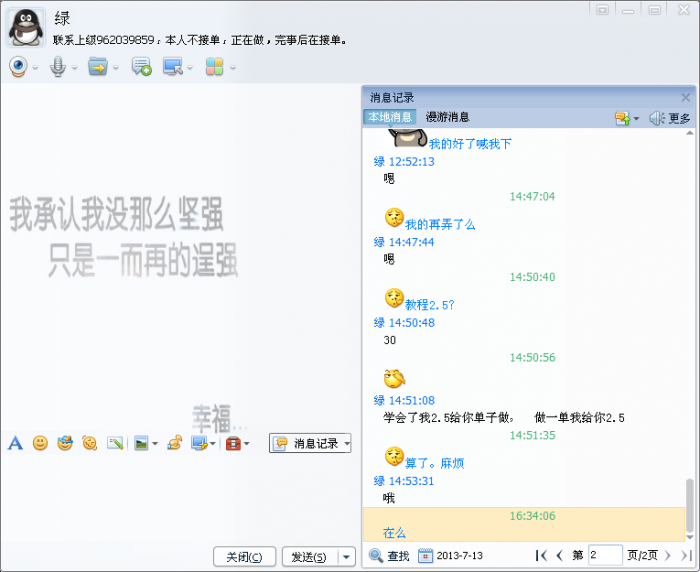Insert a picture using image icon
The width and height of the screenshot is (700, 572).
pyautogui.click(x=141, y=443)
